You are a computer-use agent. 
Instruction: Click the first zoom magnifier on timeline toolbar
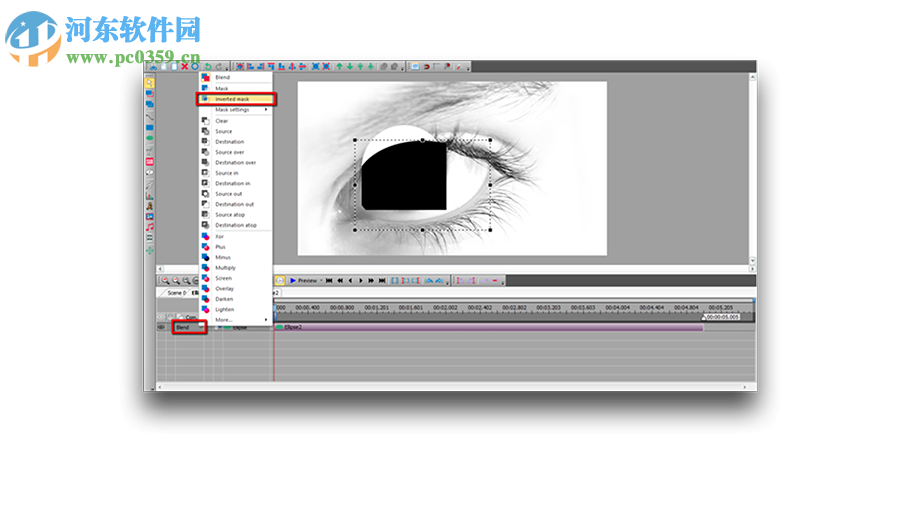point(165,281)
